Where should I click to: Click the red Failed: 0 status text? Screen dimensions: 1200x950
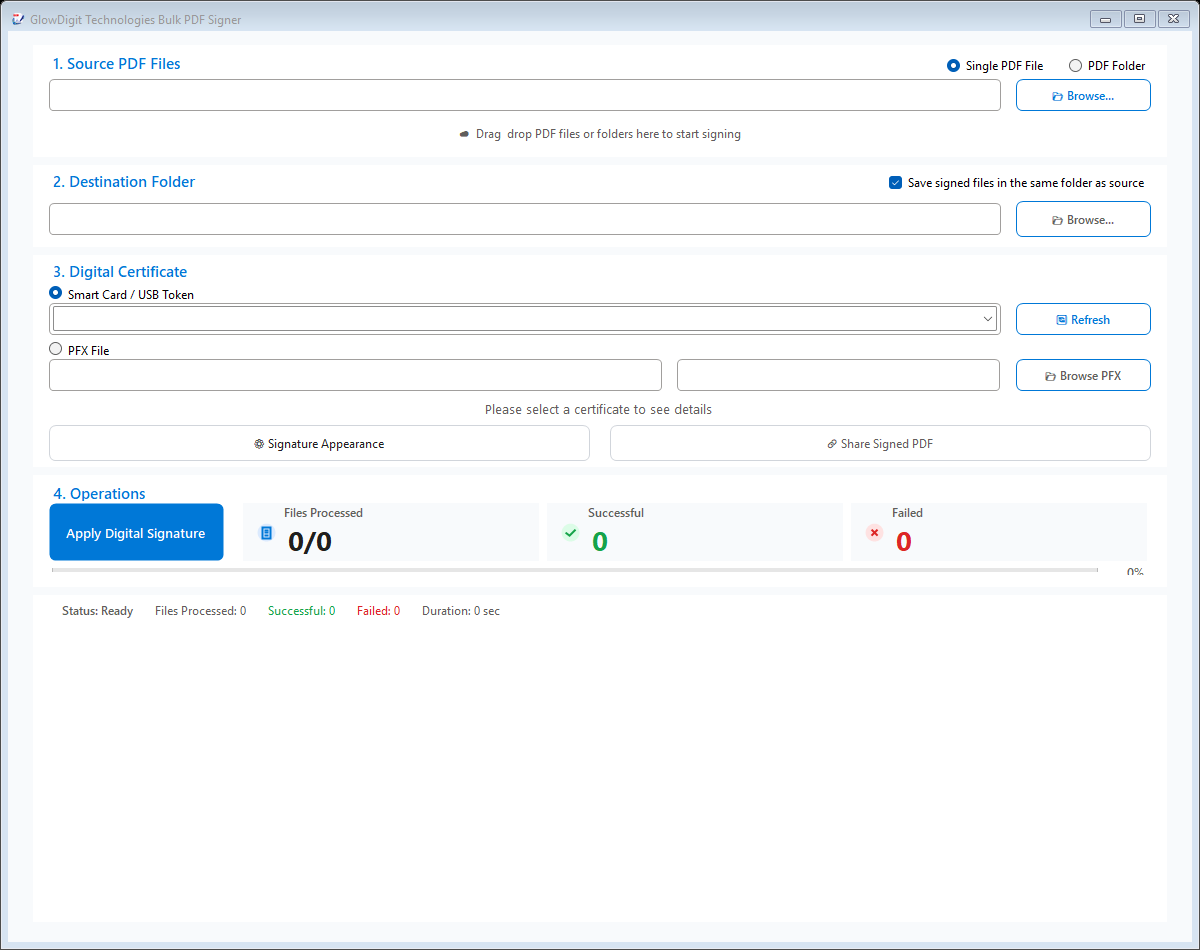point(378,611)
